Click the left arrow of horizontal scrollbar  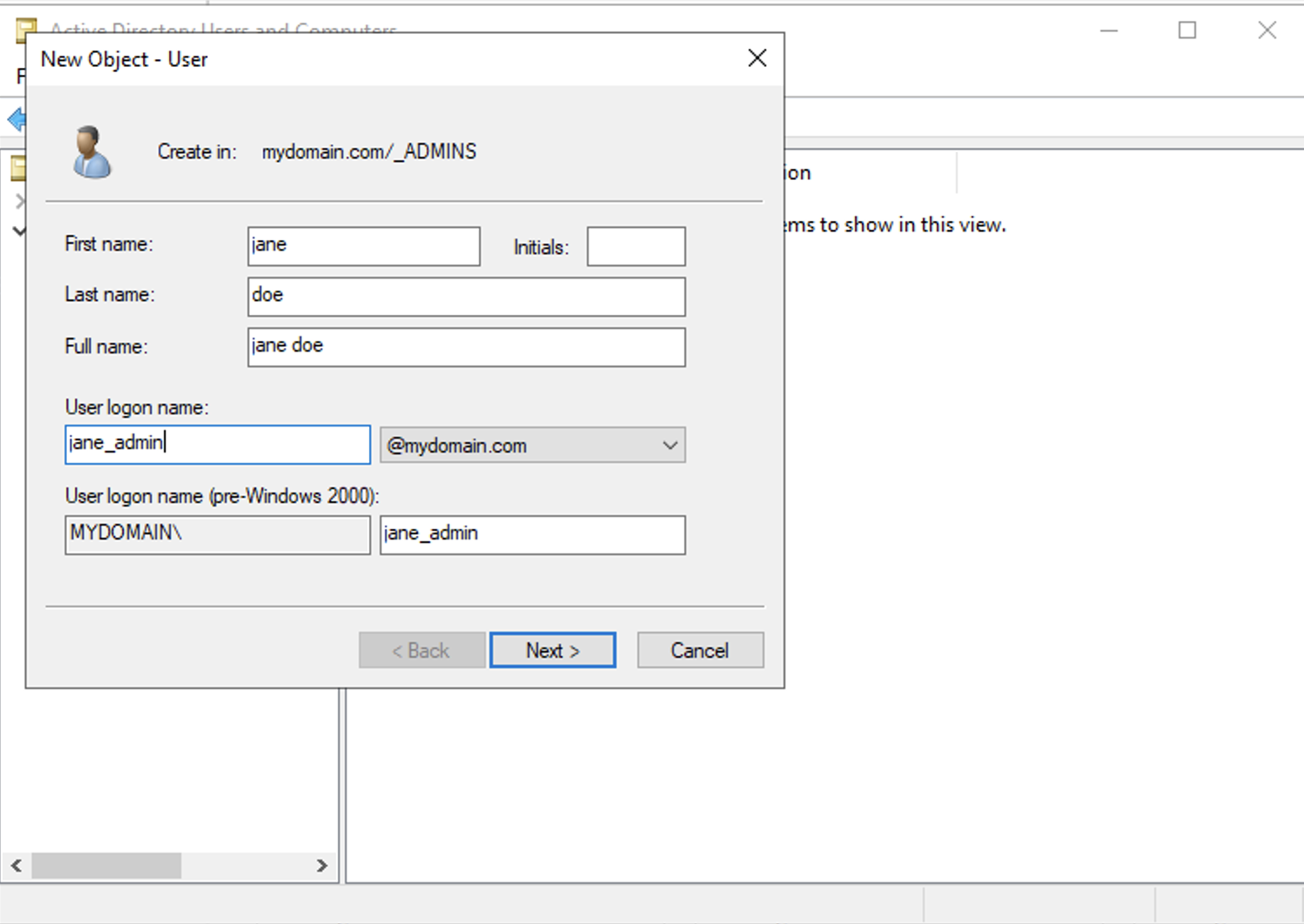17,866
